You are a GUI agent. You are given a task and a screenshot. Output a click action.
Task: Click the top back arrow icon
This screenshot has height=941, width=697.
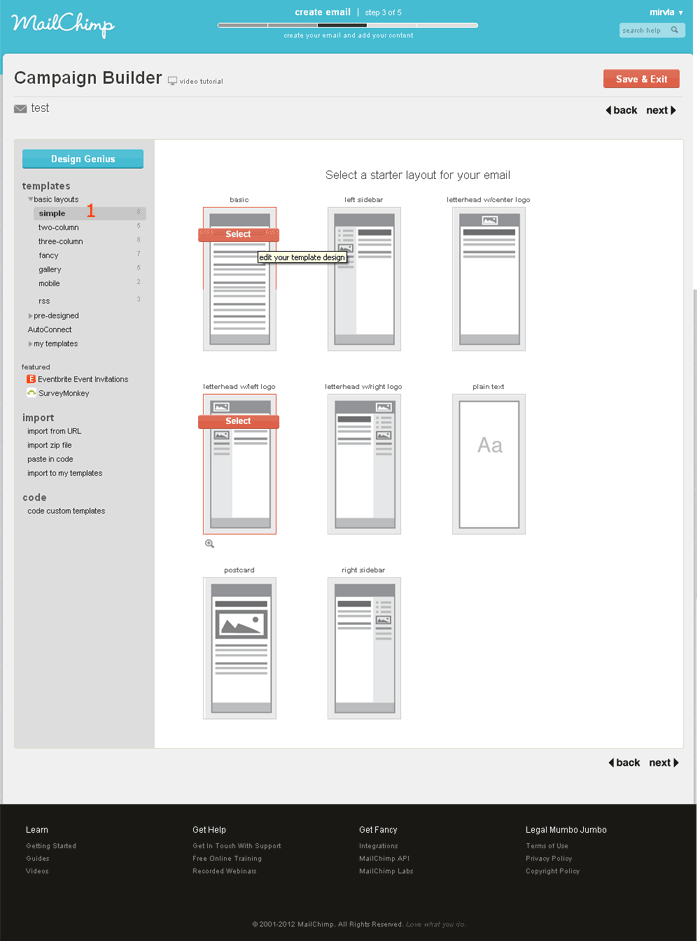(608, 110)
